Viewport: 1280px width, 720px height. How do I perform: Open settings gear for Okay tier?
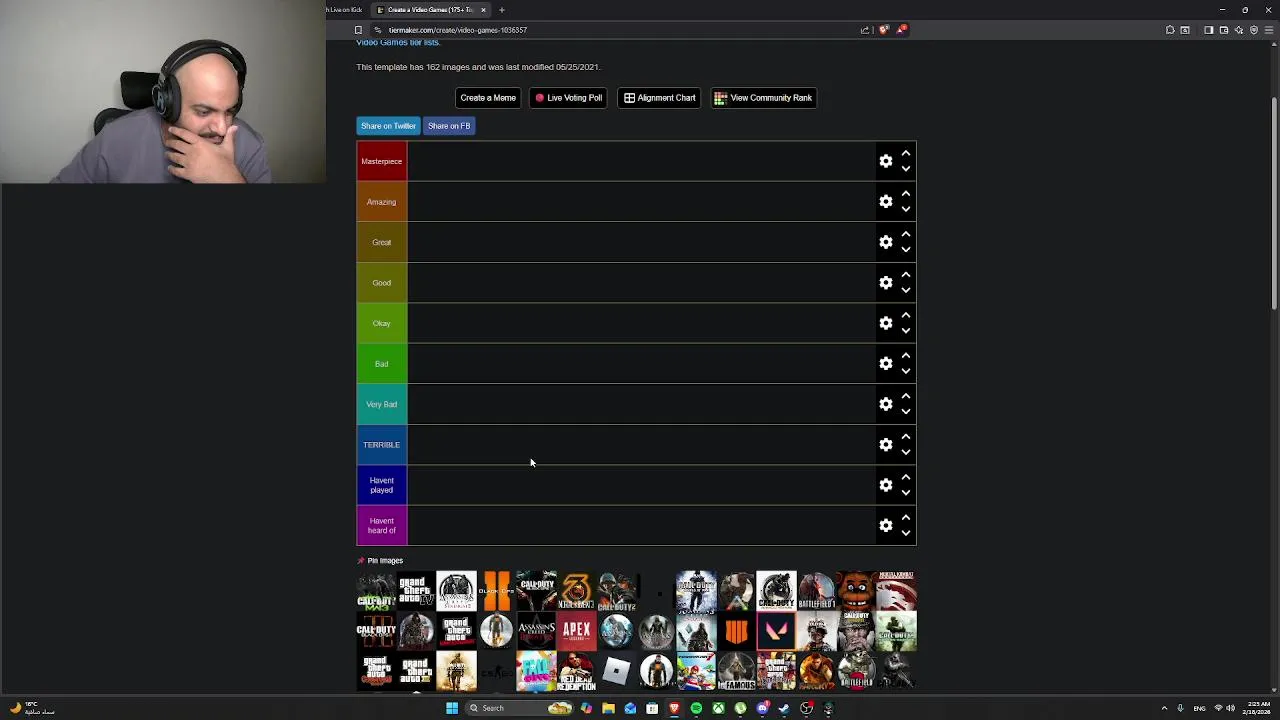(885, 323)
